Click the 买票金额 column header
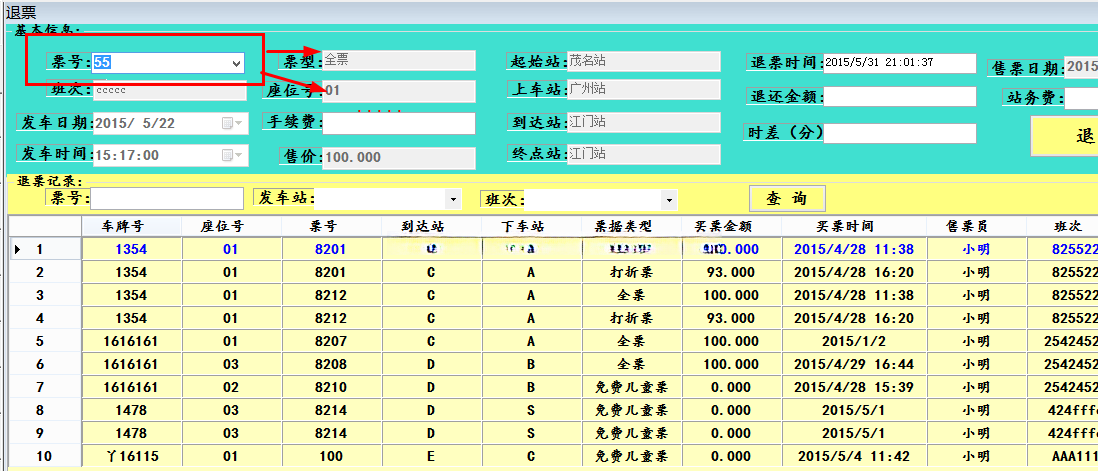Image resolution: width=1098 pixels, height=471 pixels. 732,226
